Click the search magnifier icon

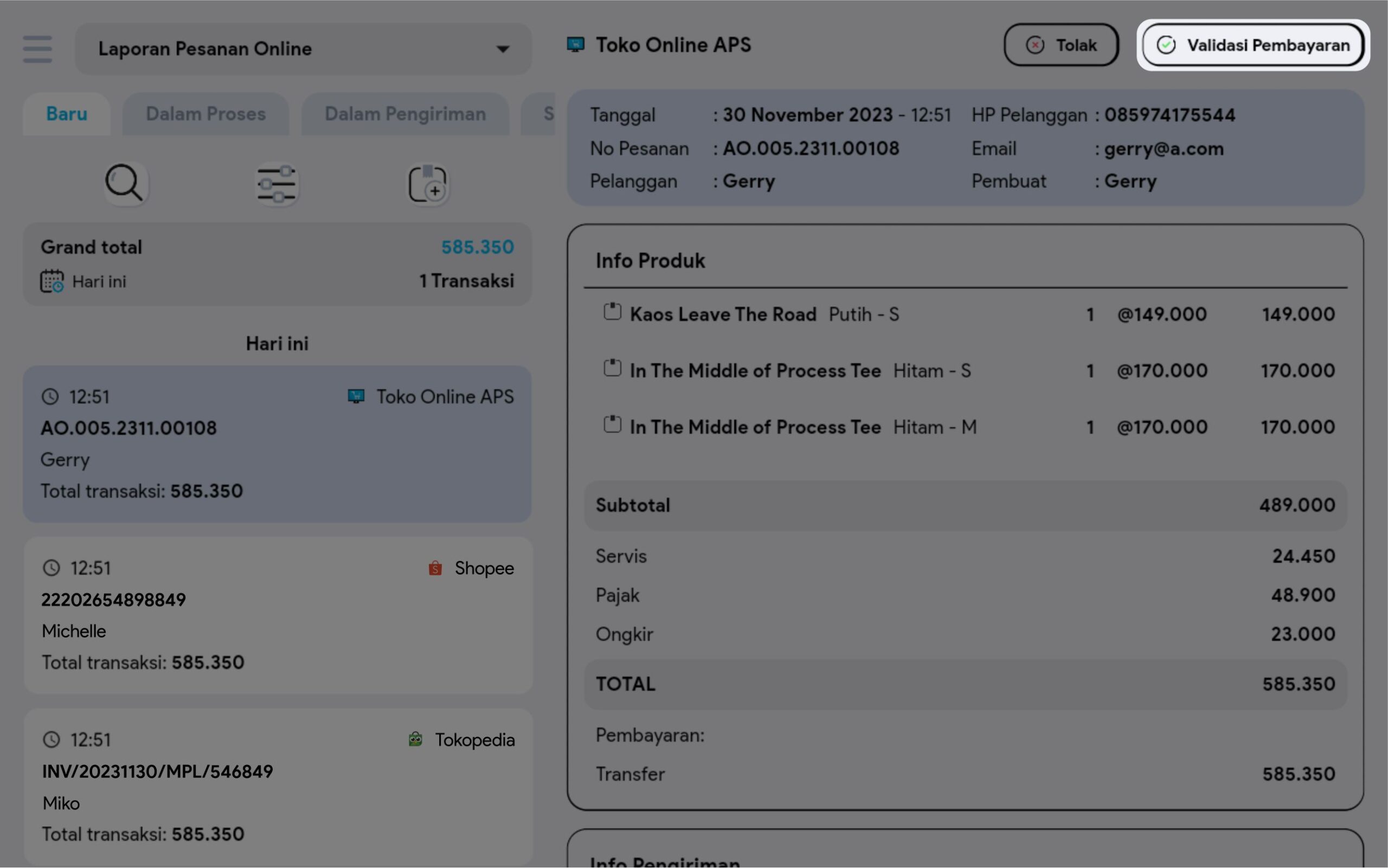124,184
